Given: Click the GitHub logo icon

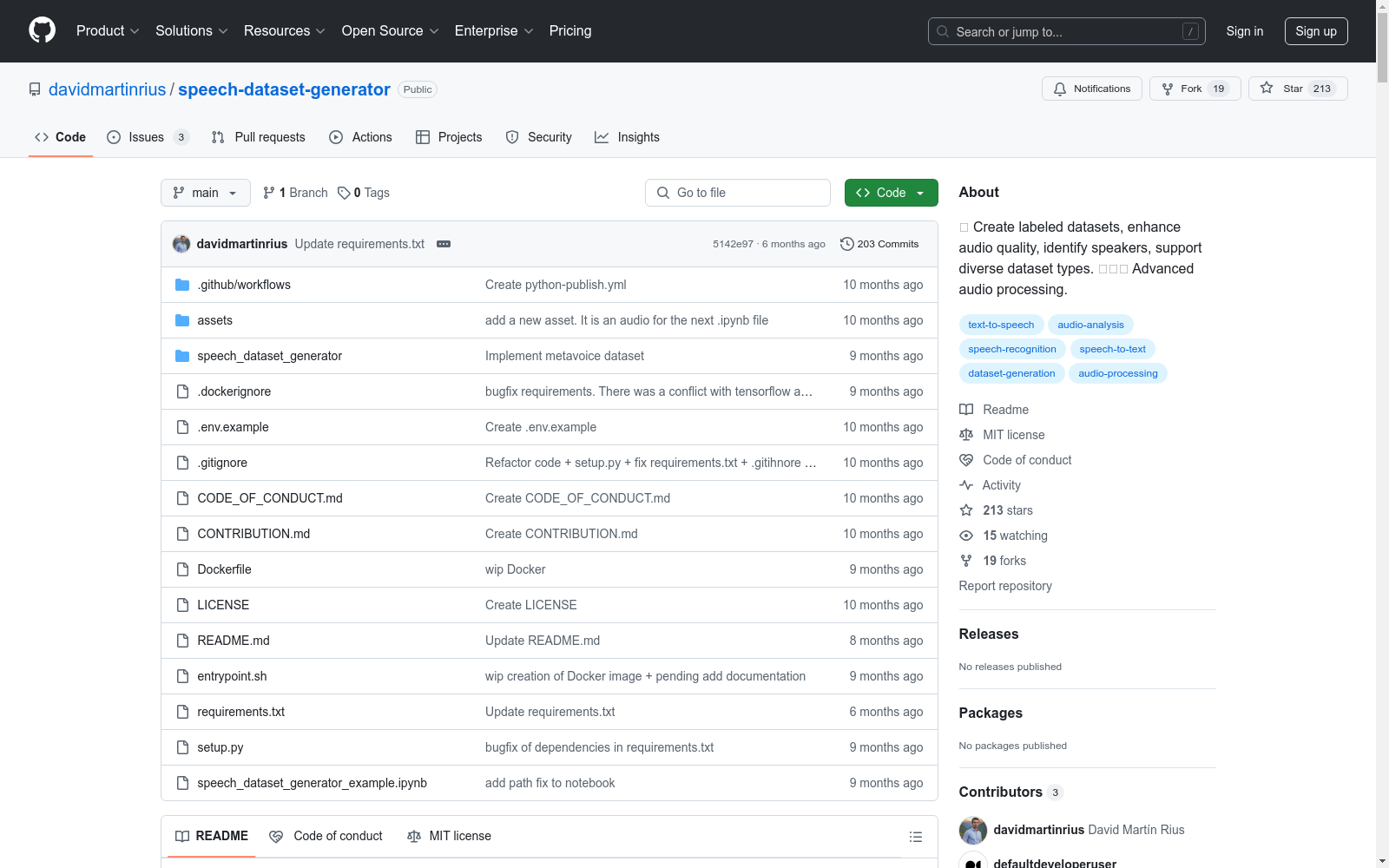Looking at the screenshot, I should coord(42,30).
